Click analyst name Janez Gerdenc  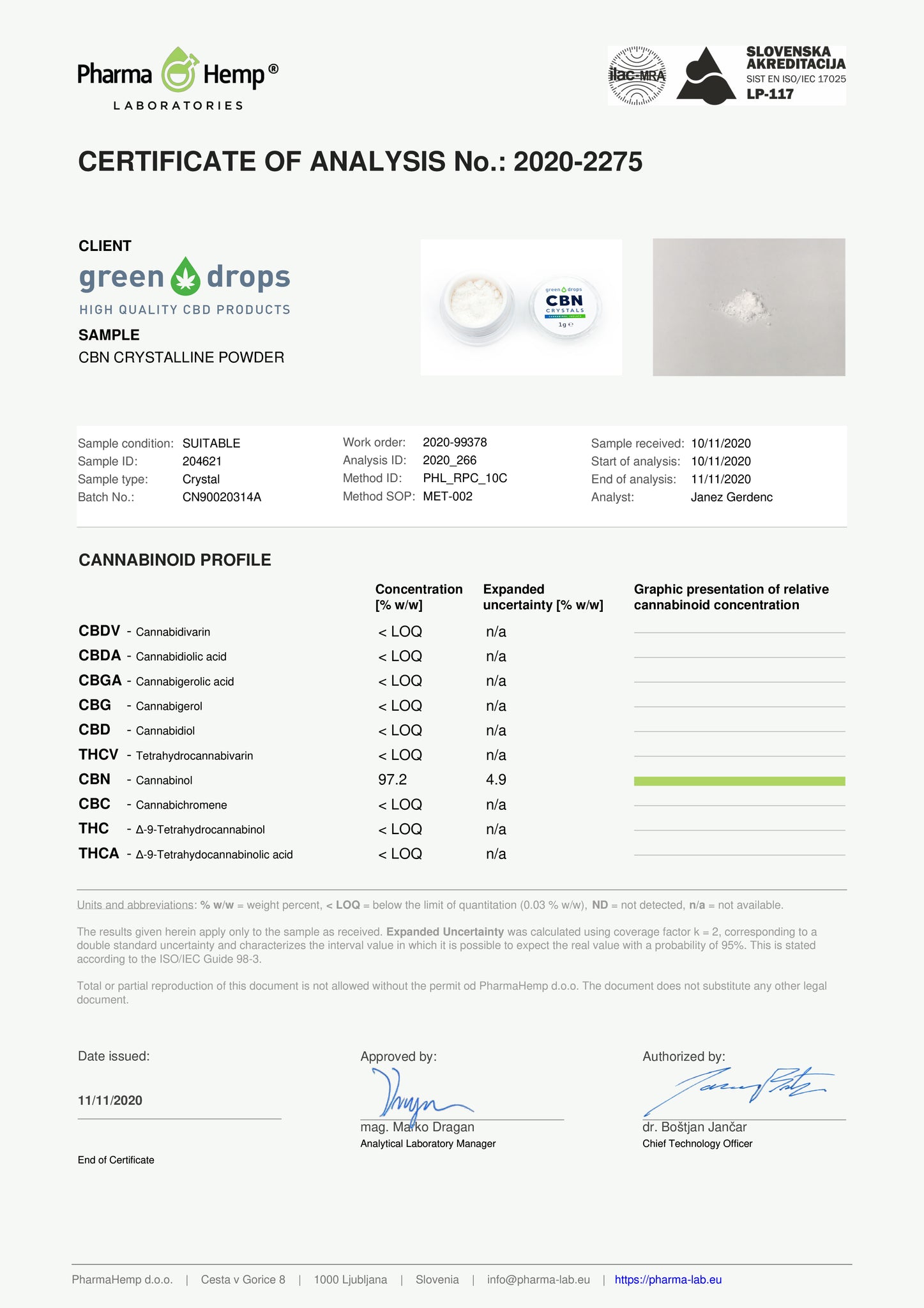pos(731,497)
